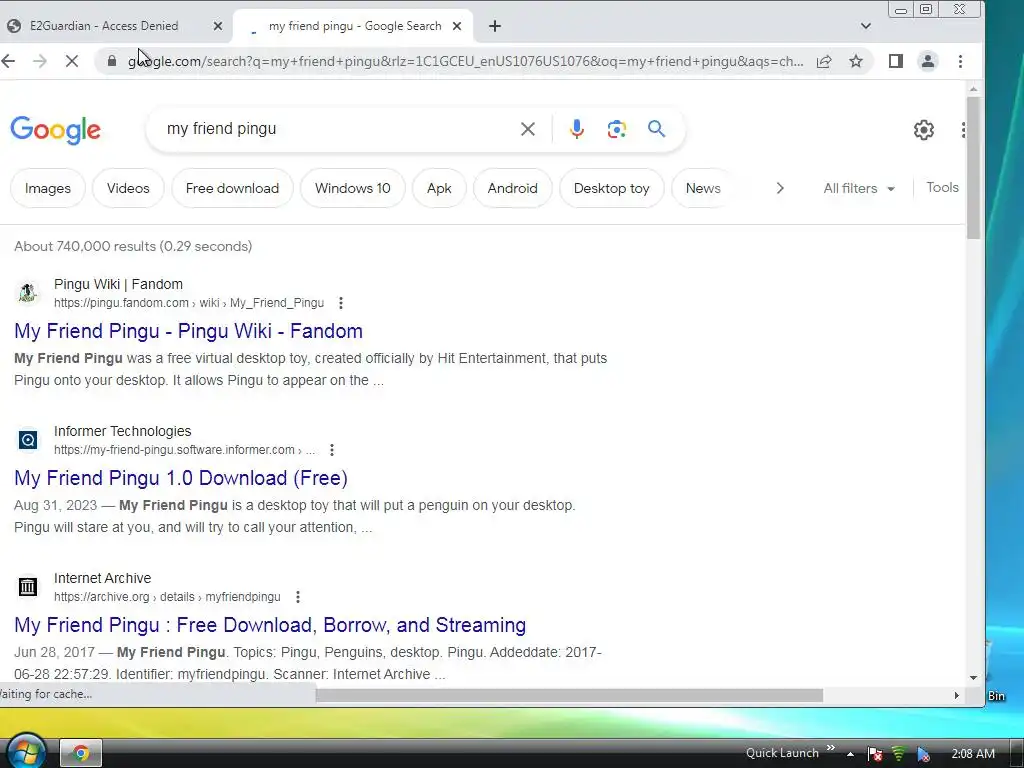Image resolution: width=1024 pixels, height=768 pixels.
Task: Select the my friend pingu Google Search tab
Action: click(355, 26)
